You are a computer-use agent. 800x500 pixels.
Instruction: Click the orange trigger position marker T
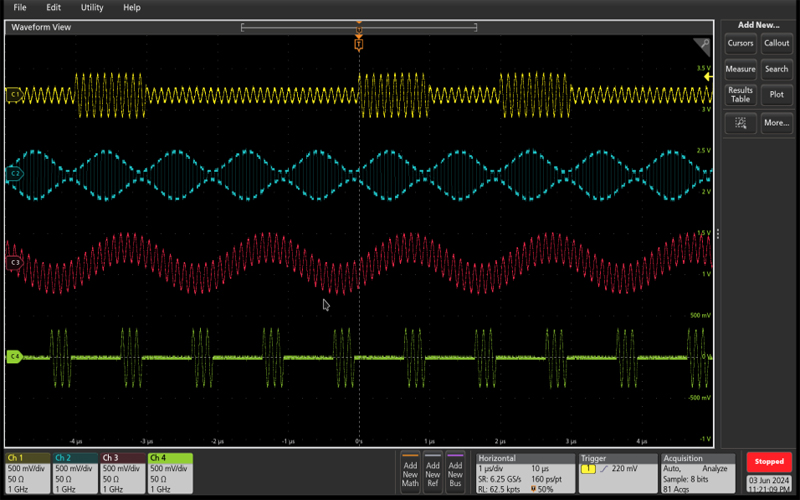pyautogui.click(x=359, y=44)
